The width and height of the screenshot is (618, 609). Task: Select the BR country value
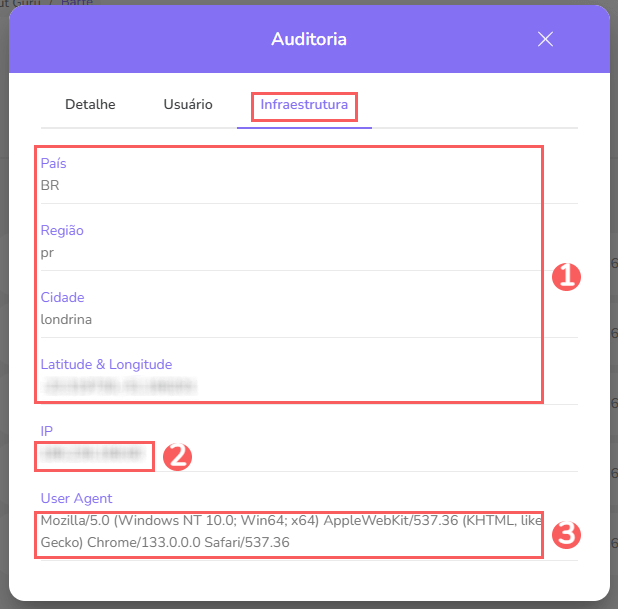click(x=51, y=185)
